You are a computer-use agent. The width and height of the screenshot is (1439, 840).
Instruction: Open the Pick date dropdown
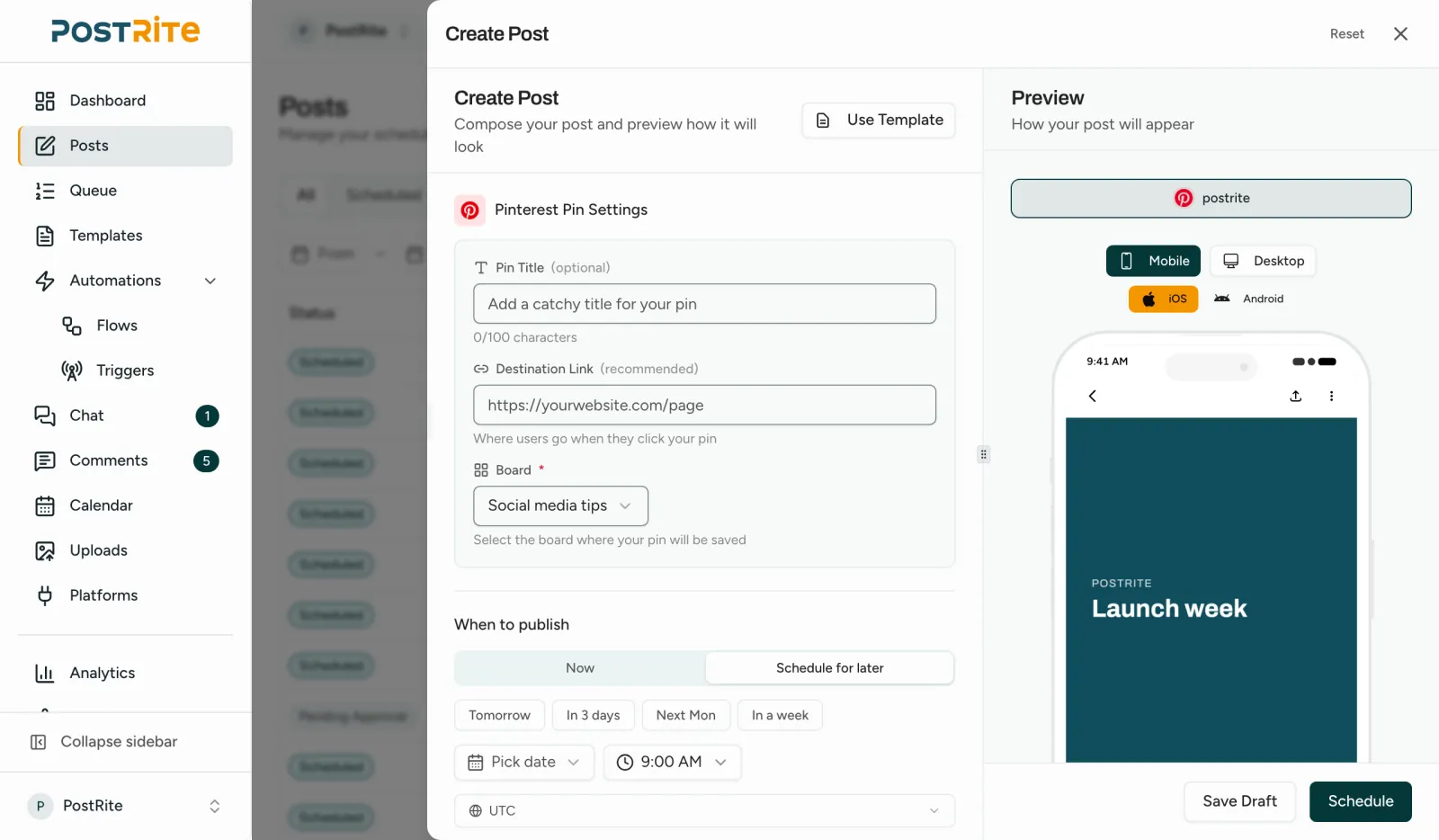pyautogui.click(x=524, y=763)
